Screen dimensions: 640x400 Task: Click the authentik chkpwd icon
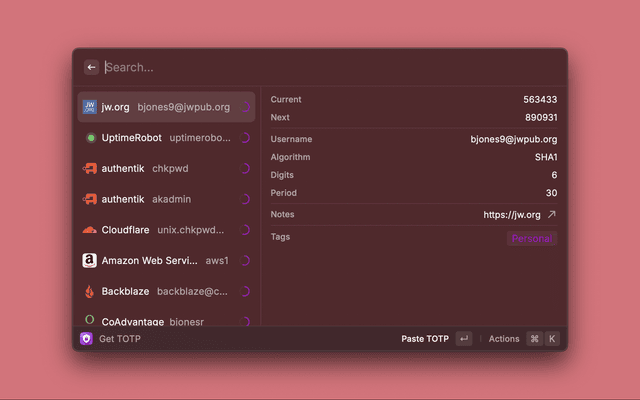click(x=90, y=168)
